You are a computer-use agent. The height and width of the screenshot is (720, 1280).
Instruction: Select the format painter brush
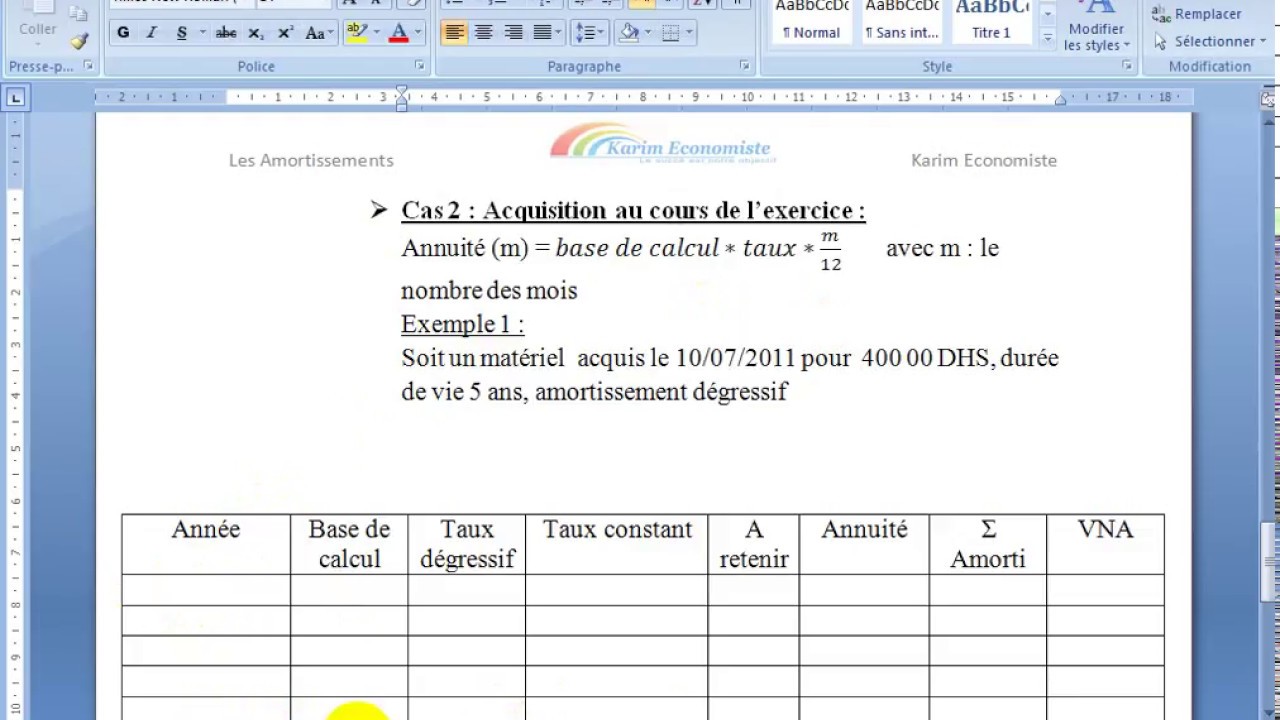coord(79,41)
